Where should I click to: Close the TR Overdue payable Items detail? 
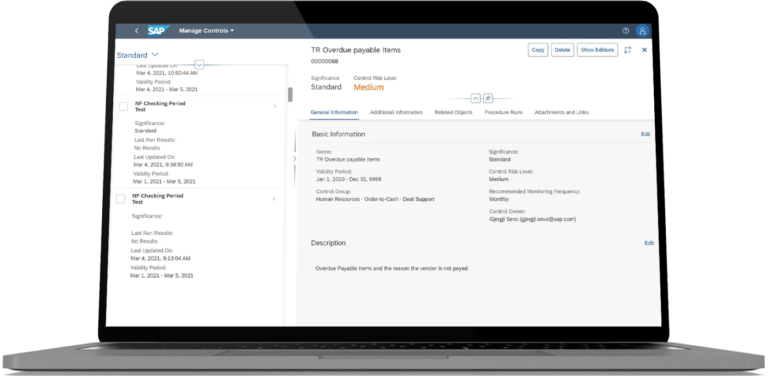coord(644,50)
